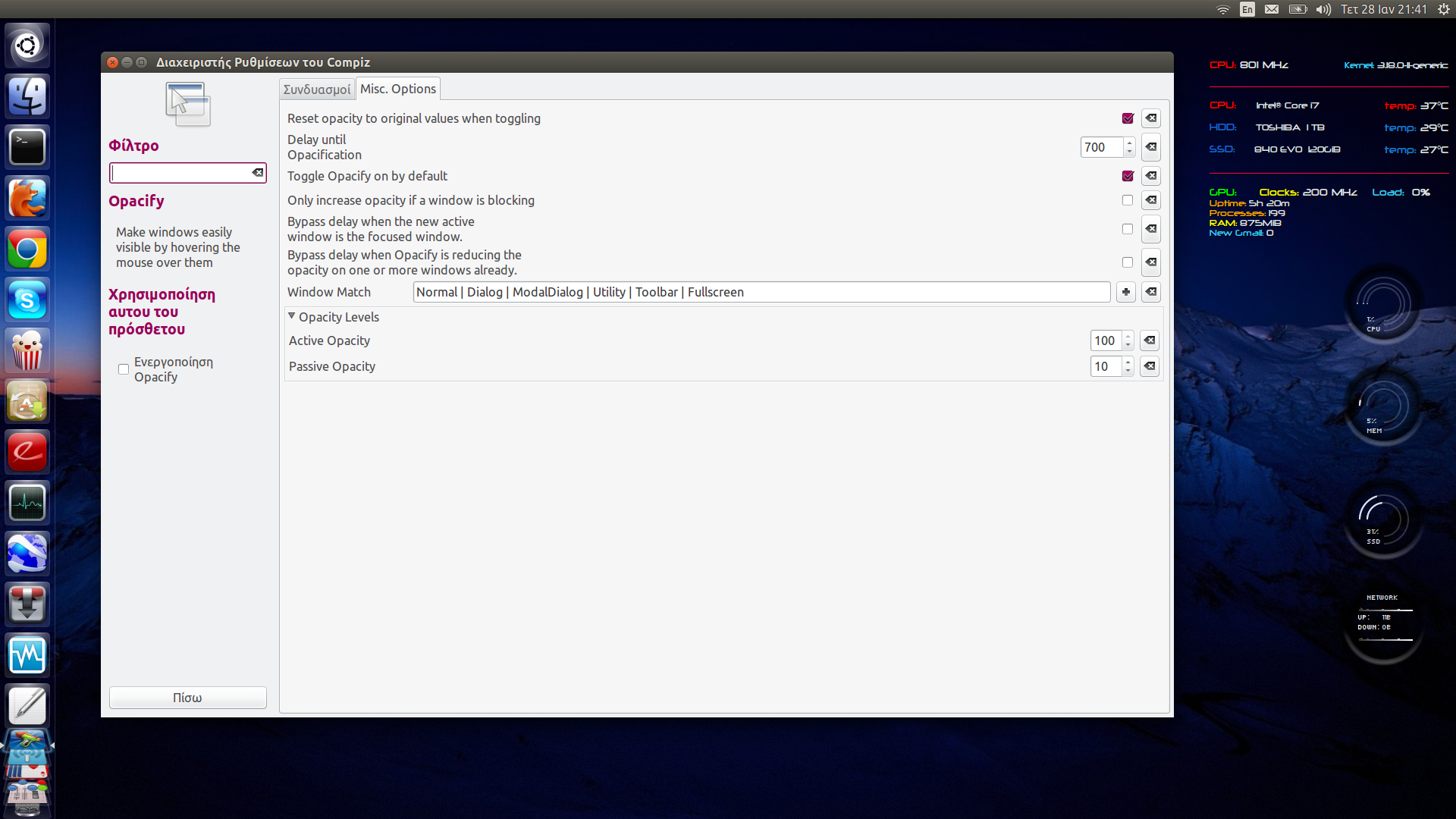Increase Delay until Opacification with up arrow
This screenshot has width=1456, height=819.
tap(1129, 143)
